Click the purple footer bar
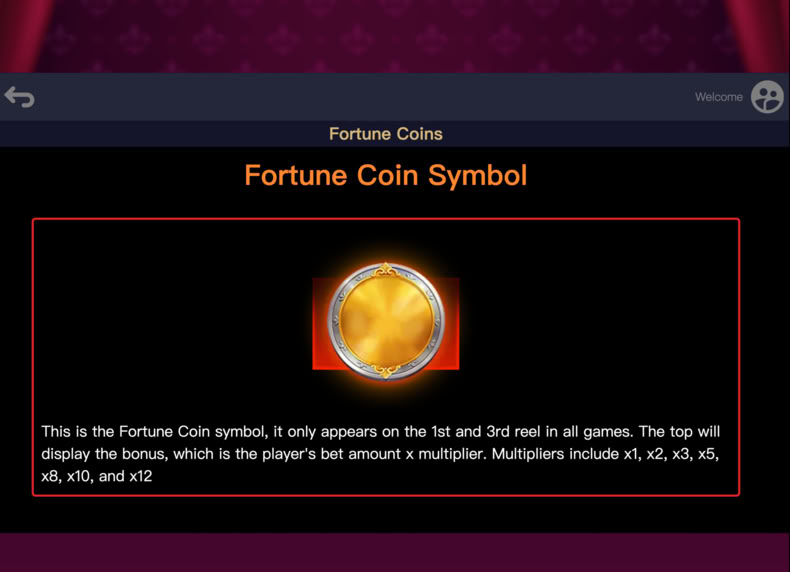This screenshot has height=572, width=790. click(x=395, y=552)
